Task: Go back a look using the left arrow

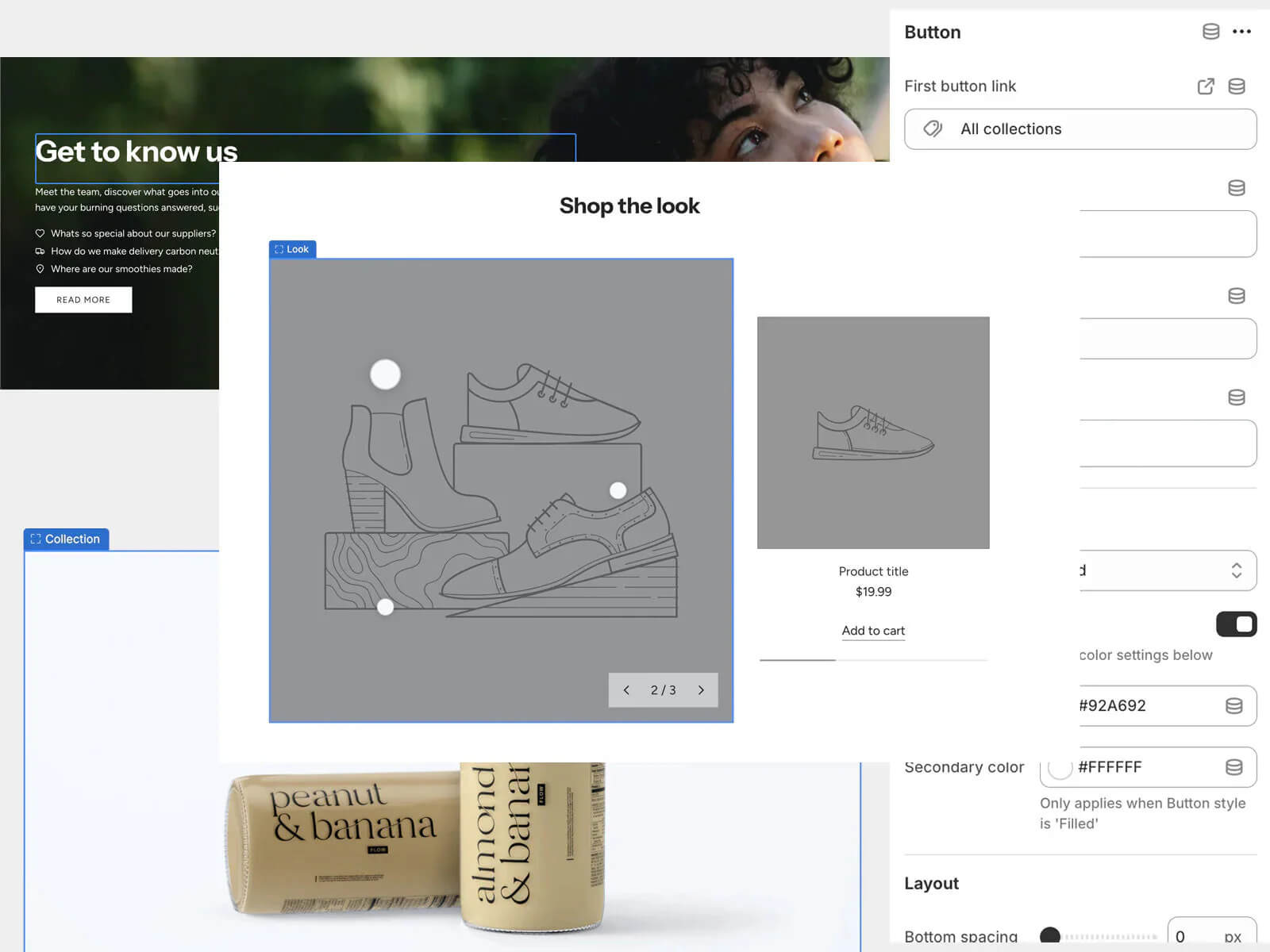Action: click(626, 690)
